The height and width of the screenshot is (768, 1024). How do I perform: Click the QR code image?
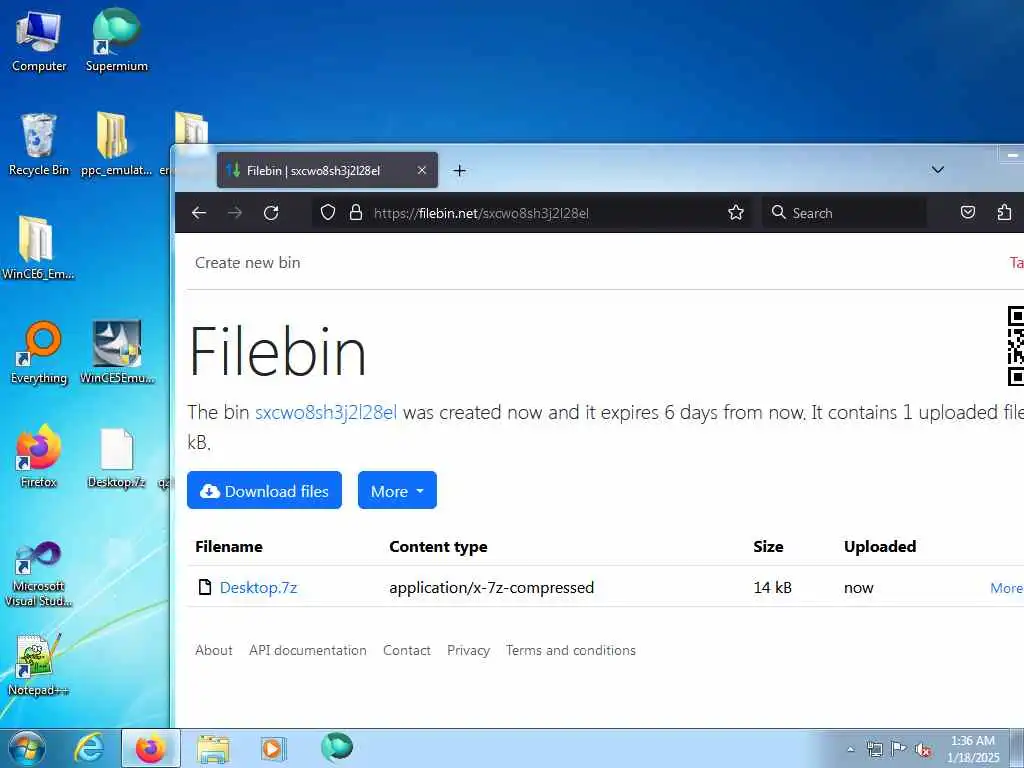coord(1016,346)
